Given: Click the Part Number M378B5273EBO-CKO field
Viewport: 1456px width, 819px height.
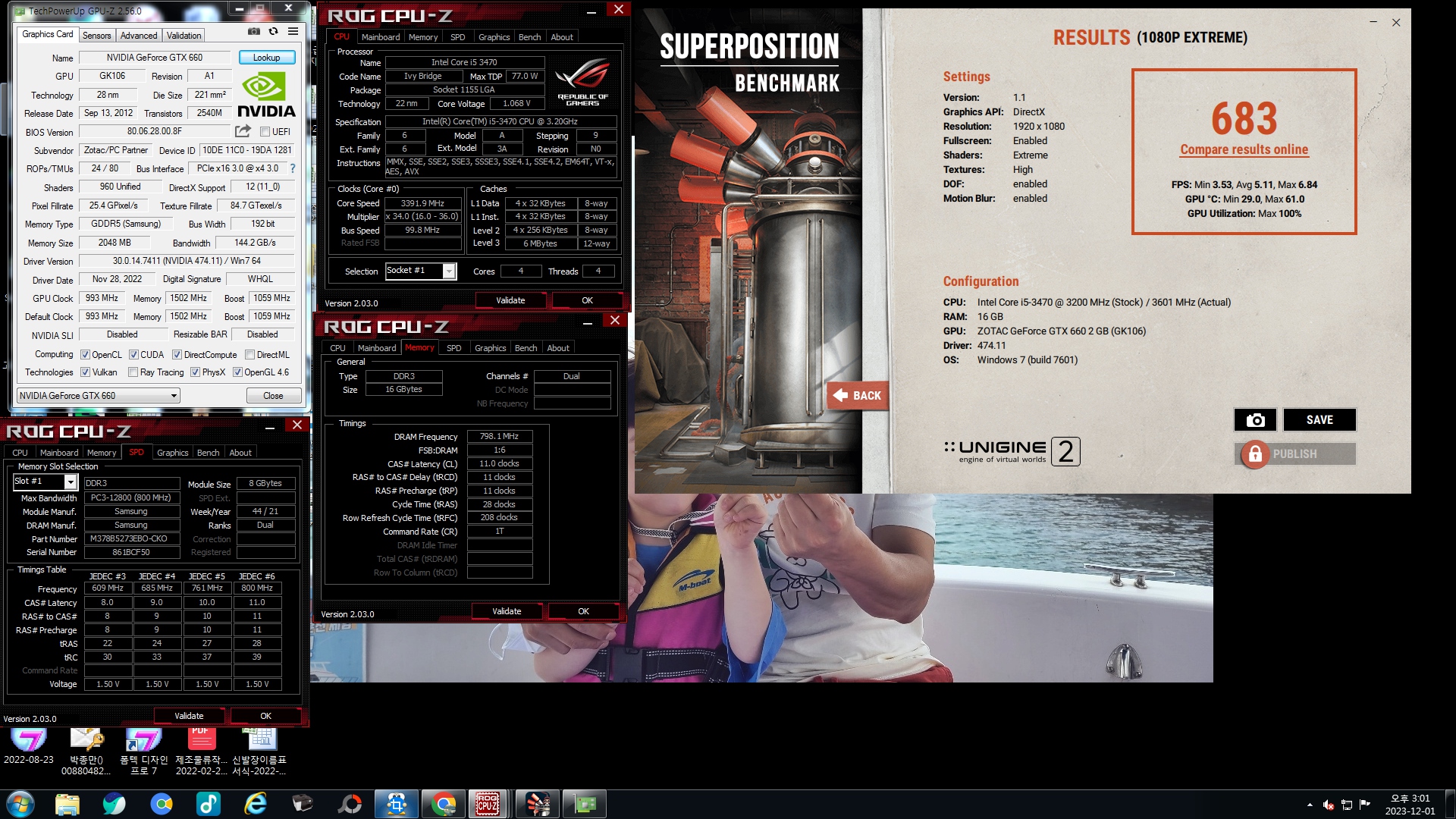Looking at the screenshot, I should pos(131,538).
